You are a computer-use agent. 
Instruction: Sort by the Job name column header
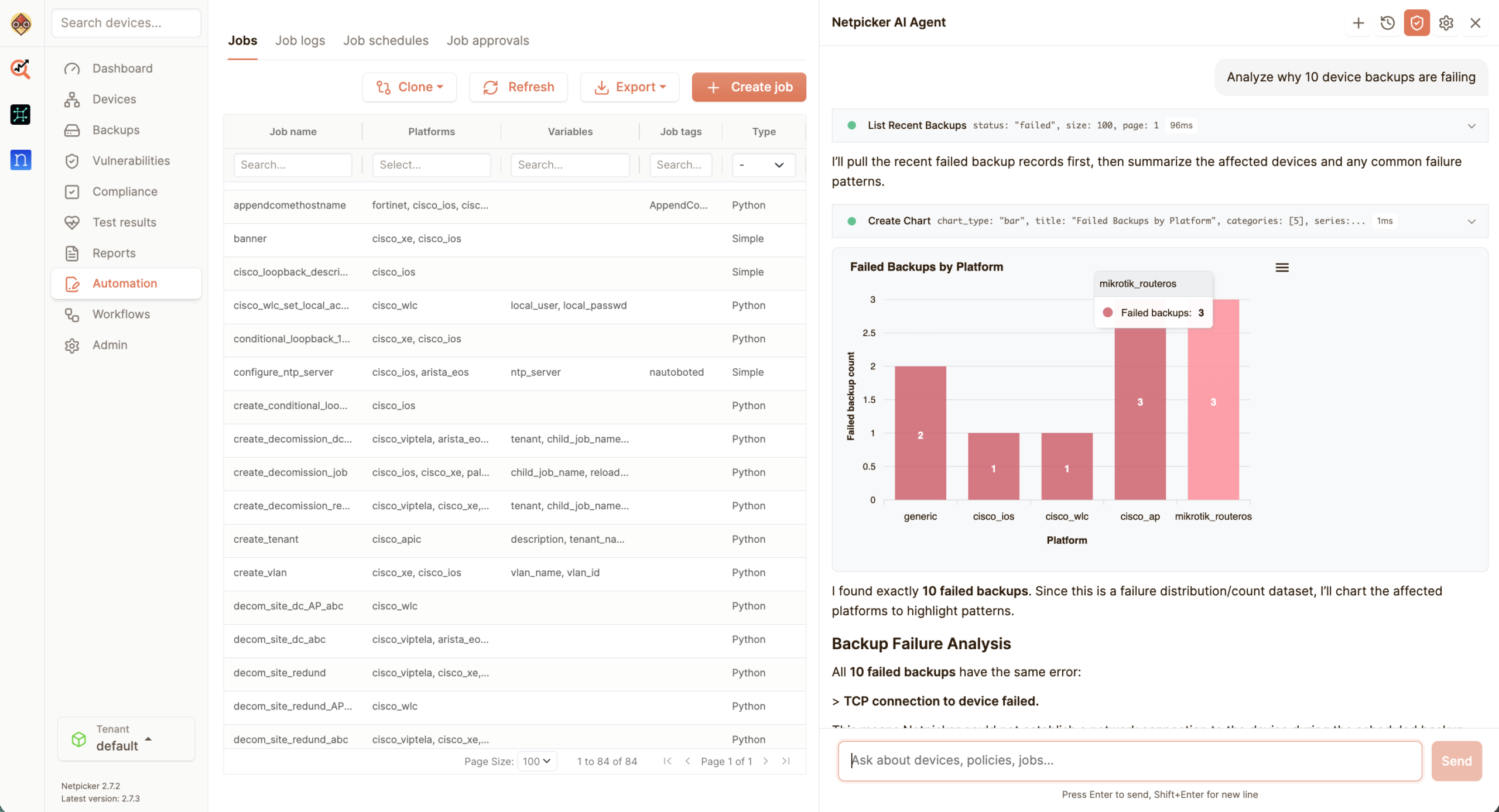pyautogui.click(x=293, y=132)
